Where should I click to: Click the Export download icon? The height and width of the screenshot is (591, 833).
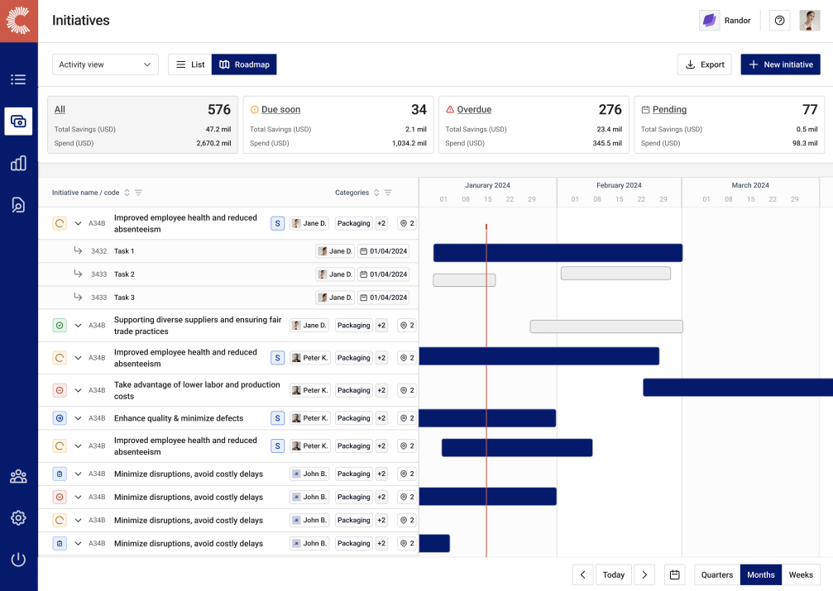[x=691, y=64]
